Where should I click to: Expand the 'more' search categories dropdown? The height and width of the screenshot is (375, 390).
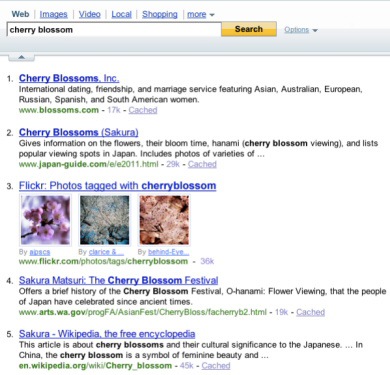(200, 15)
